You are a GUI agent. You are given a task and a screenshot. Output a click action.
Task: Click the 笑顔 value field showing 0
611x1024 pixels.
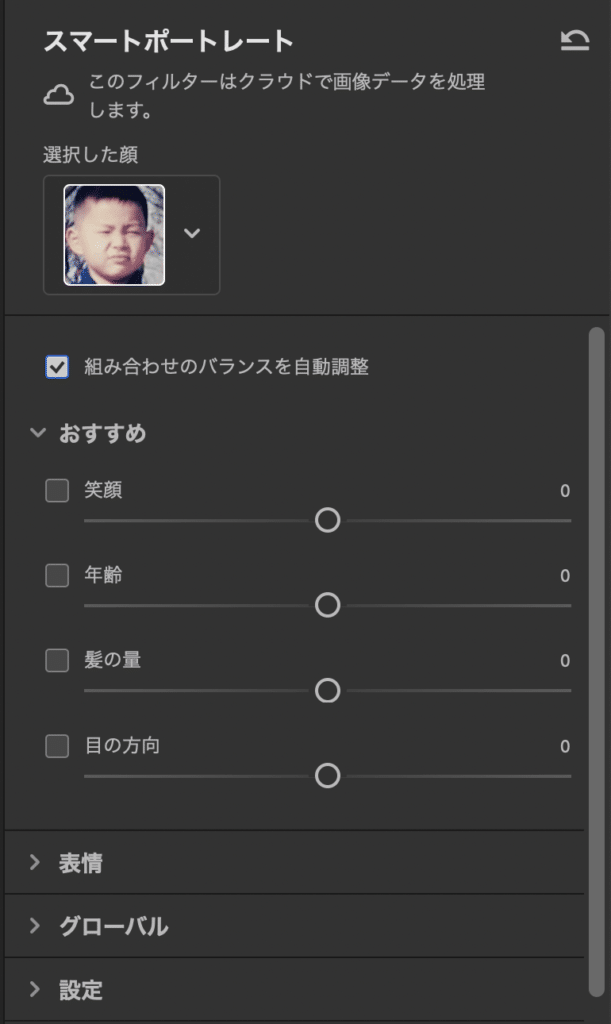[x=565, y=490]
